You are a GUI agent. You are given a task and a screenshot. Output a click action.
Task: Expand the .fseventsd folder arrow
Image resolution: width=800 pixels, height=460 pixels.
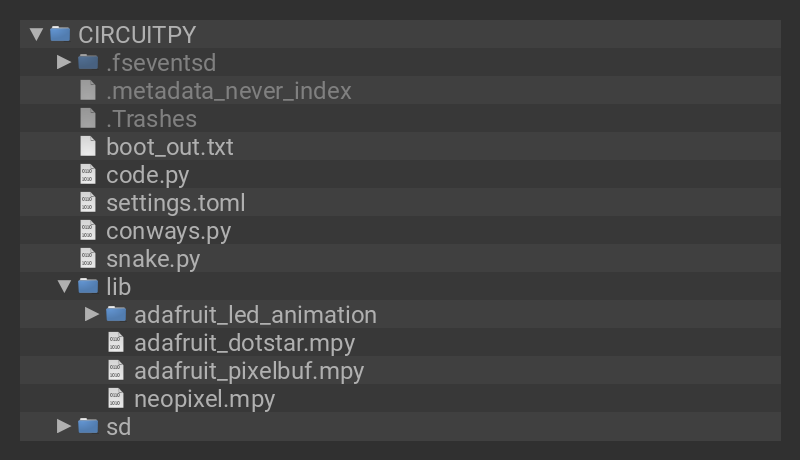(64, 62)
